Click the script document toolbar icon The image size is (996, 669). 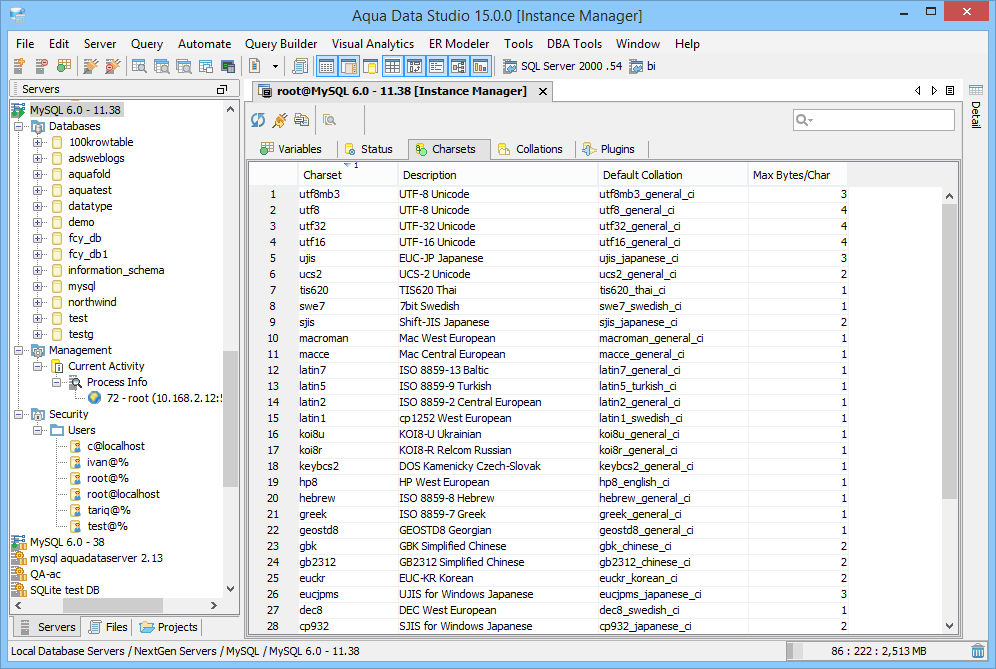tap(255, 65)
